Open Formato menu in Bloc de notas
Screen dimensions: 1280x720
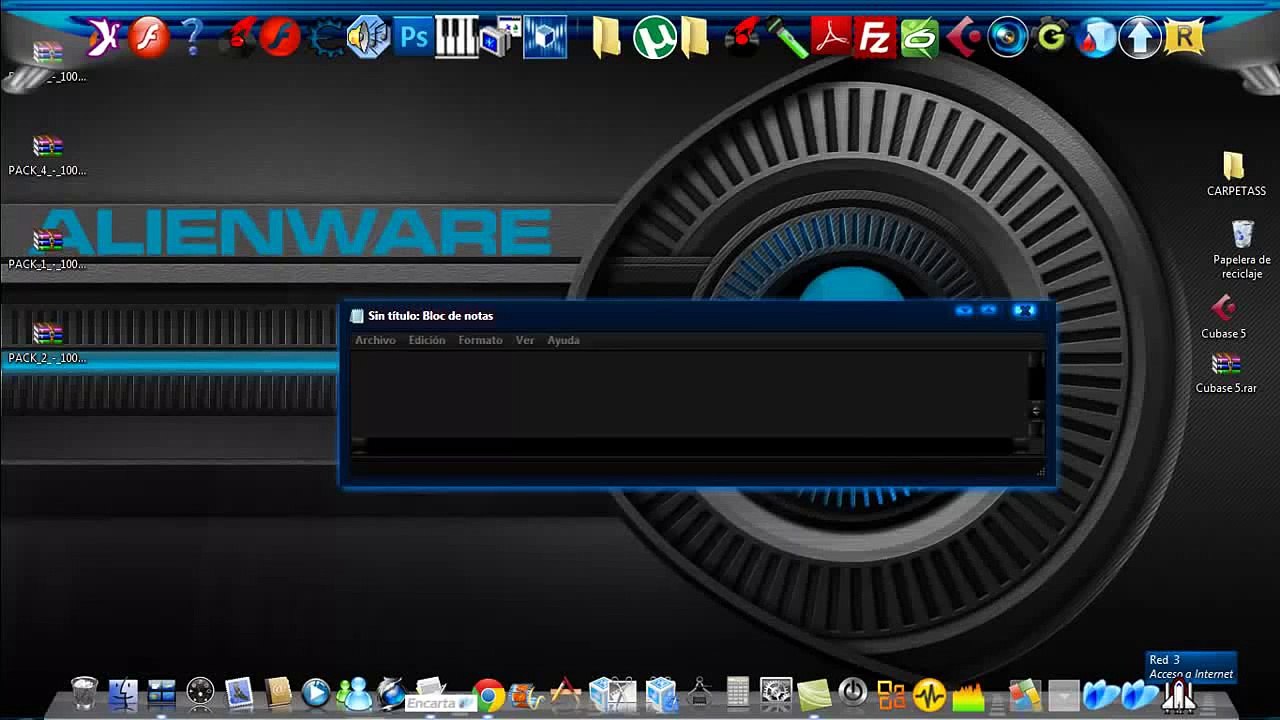tap(480, 340)
